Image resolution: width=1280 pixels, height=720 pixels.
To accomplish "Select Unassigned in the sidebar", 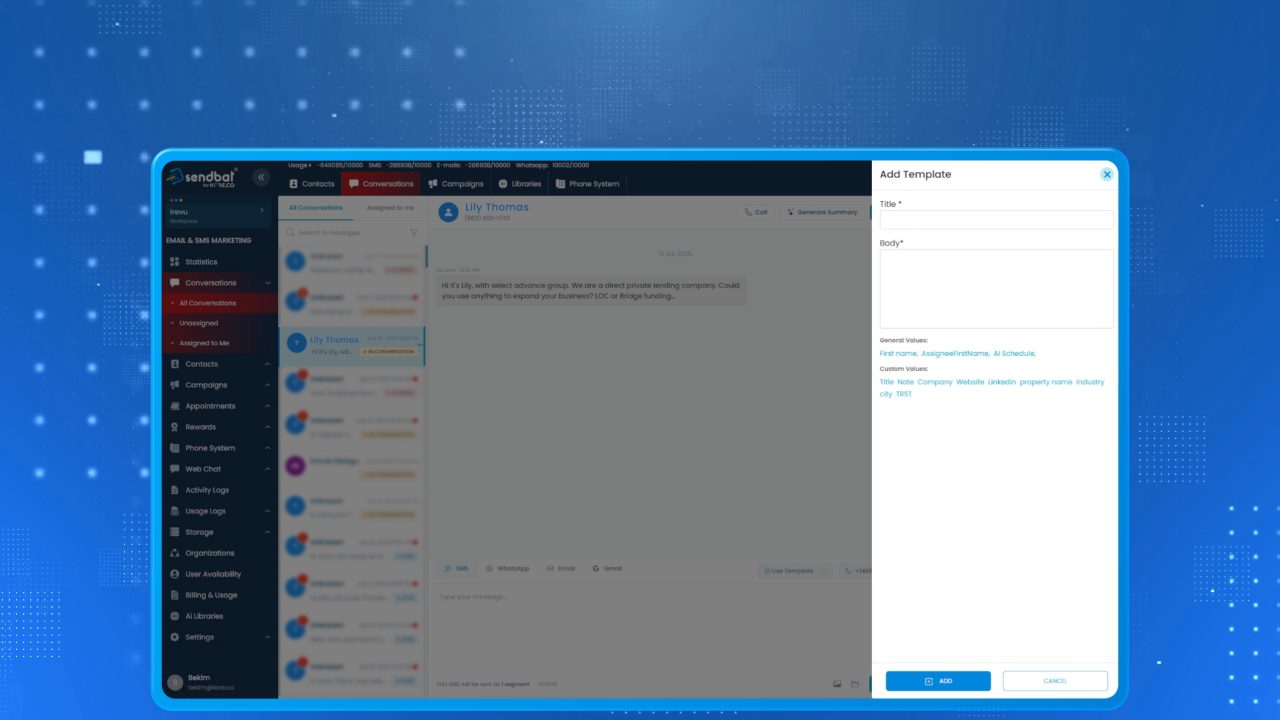I will click(199, 323).
